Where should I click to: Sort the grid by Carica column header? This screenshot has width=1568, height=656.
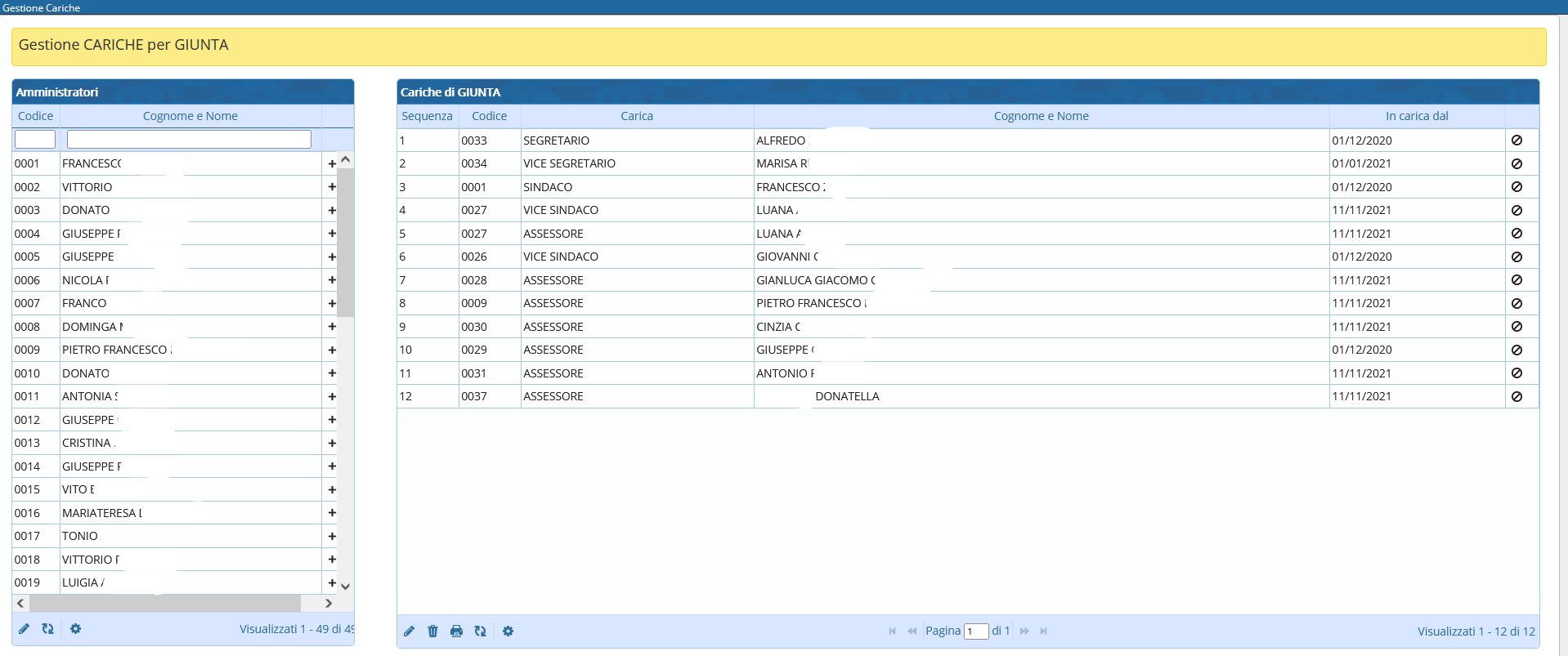point(636,116)
